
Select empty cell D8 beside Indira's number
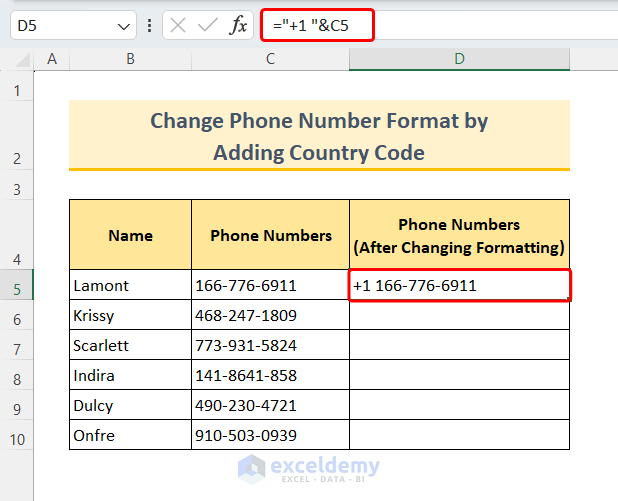[x=459, y=374]
